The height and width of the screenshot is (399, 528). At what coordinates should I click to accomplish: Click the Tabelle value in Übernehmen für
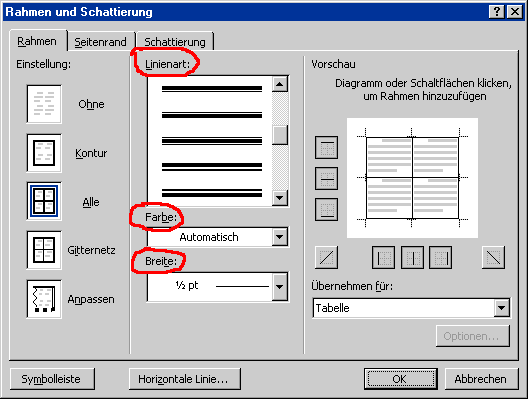click(x=332, y=308)
